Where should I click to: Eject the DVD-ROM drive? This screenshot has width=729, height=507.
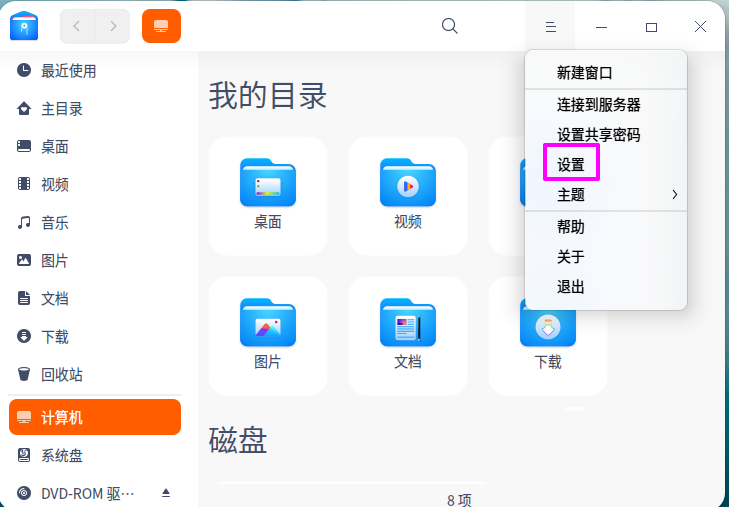point(166,493)
